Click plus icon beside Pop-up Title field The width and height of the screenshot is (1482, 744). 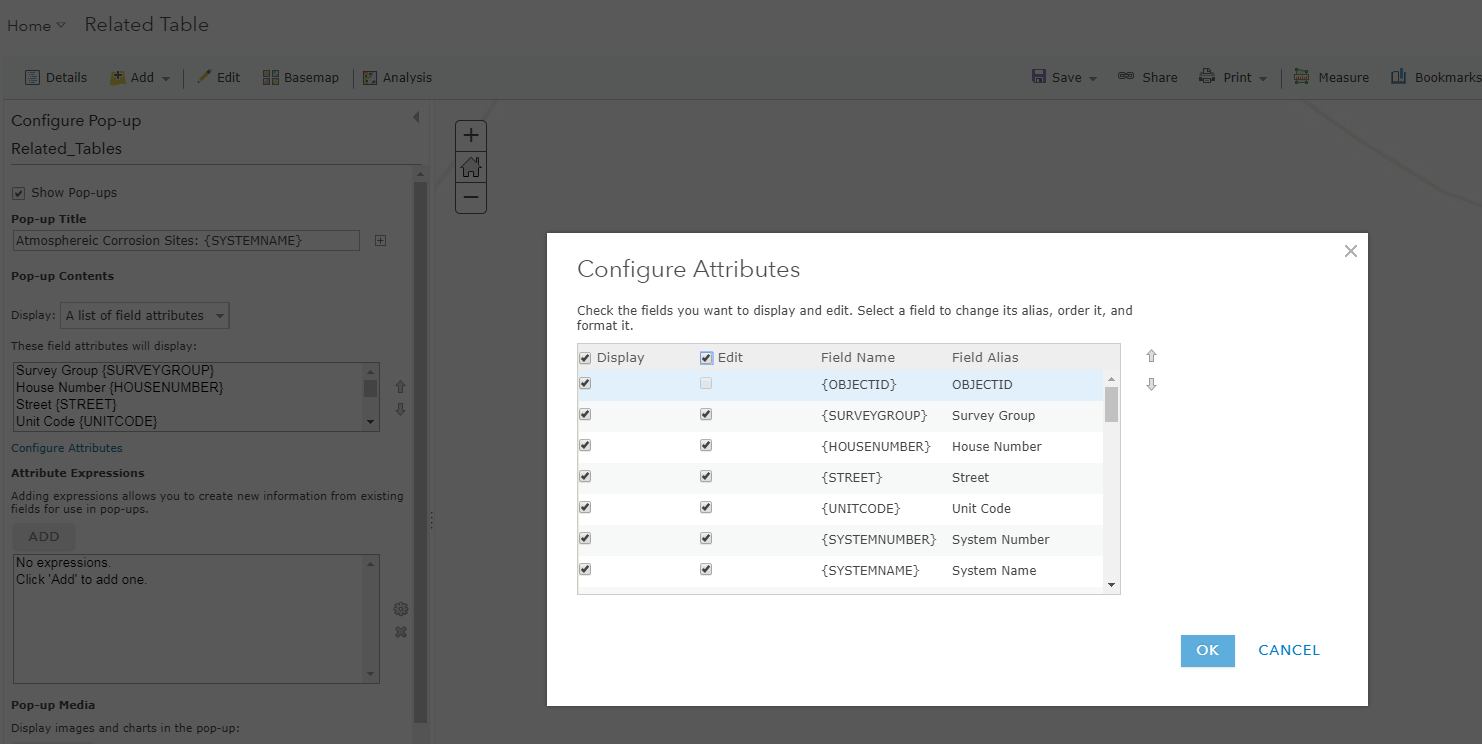click(380, 240)
